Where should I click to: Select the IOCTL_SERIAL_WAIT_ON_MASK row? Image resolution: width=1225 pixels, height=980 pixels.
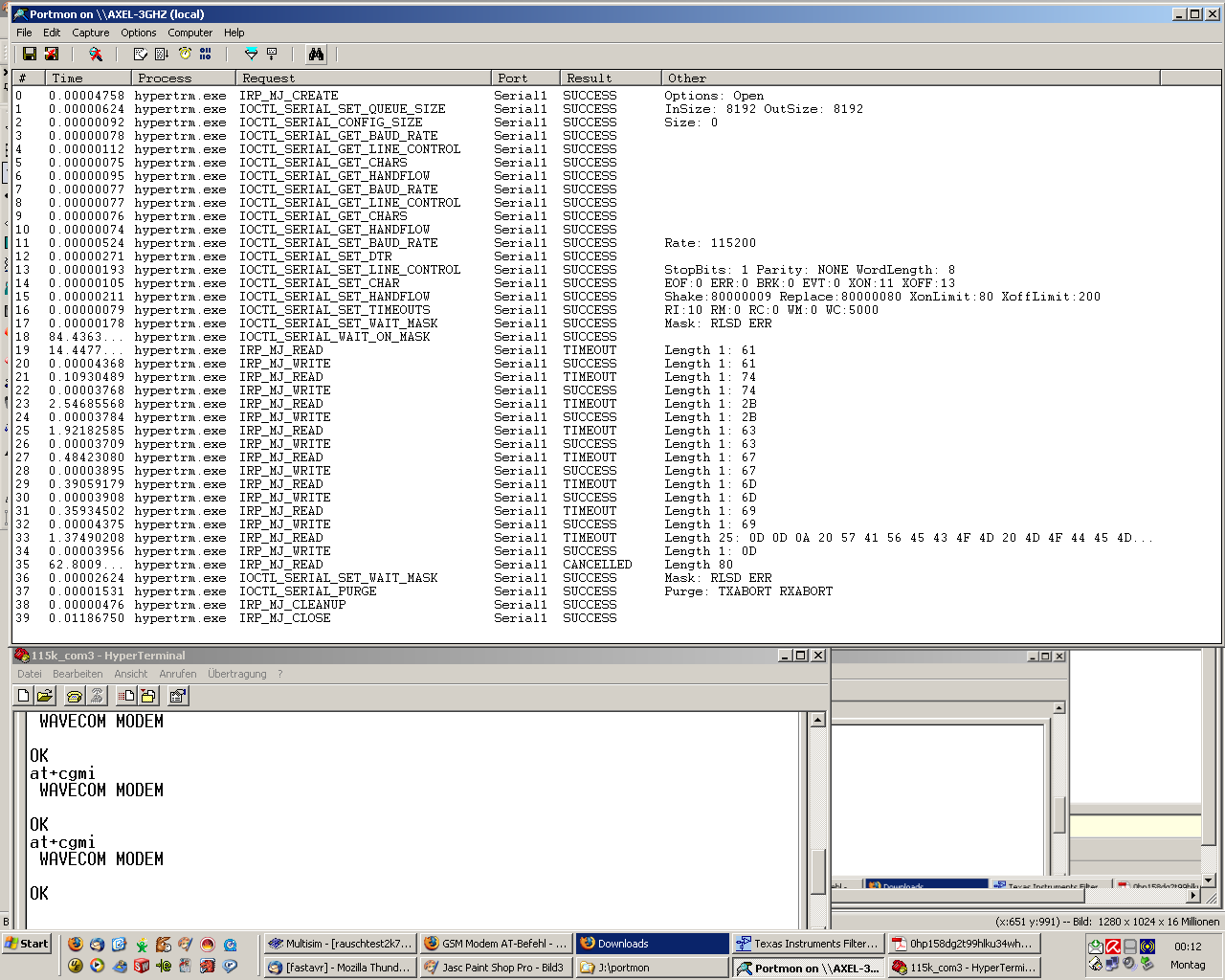tap(616, 337)
